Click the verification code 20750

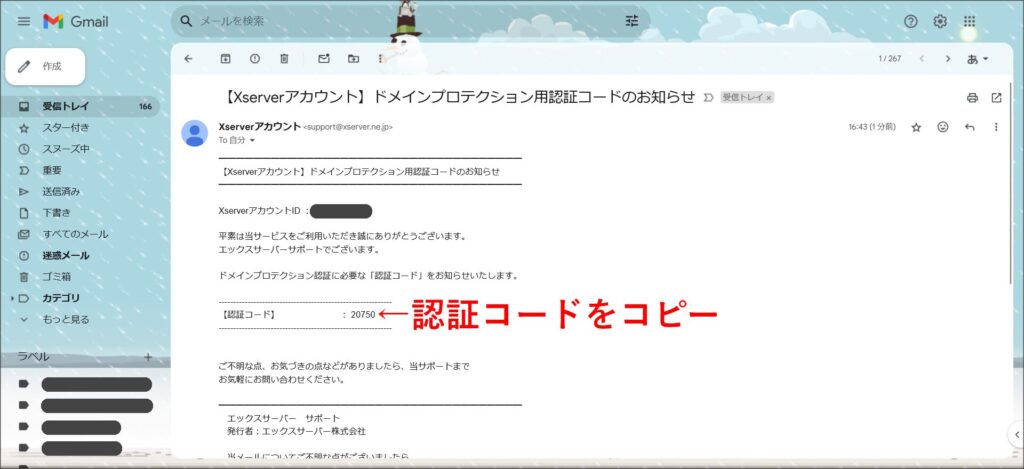pos(363,314)
